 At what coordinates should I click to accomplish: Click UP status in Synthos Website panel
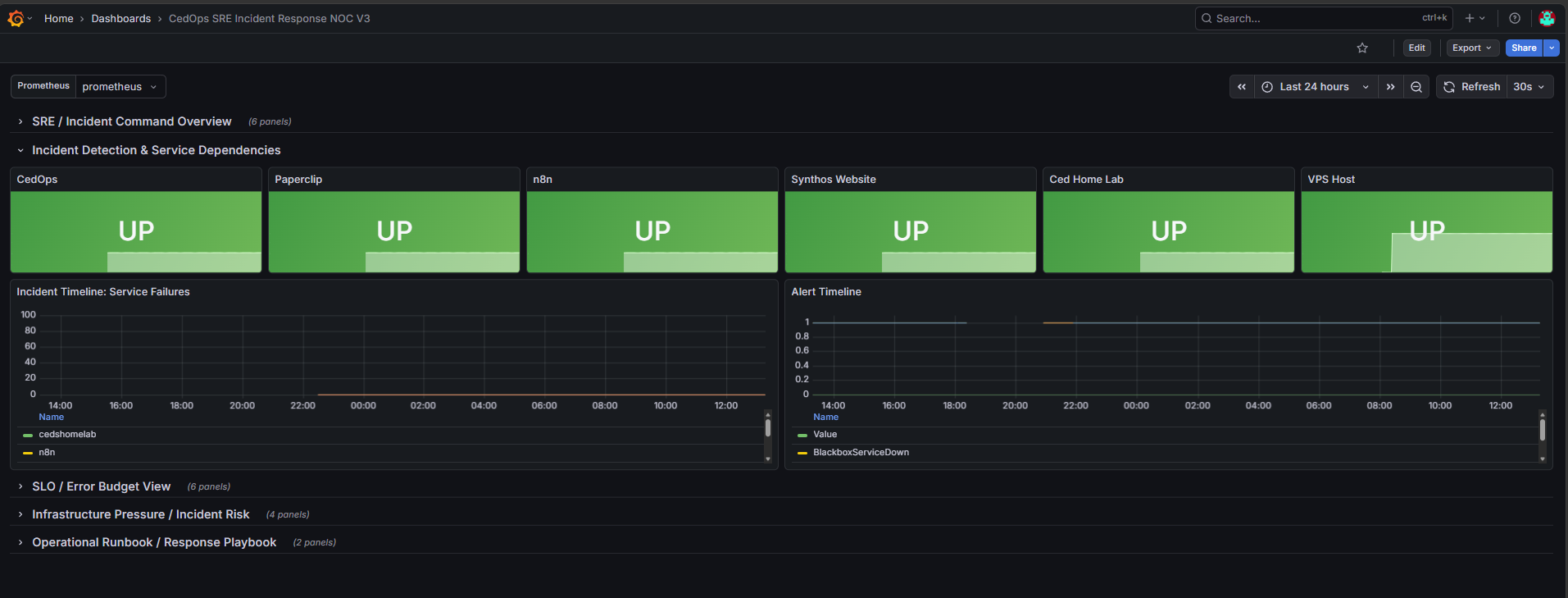point(911,231)
